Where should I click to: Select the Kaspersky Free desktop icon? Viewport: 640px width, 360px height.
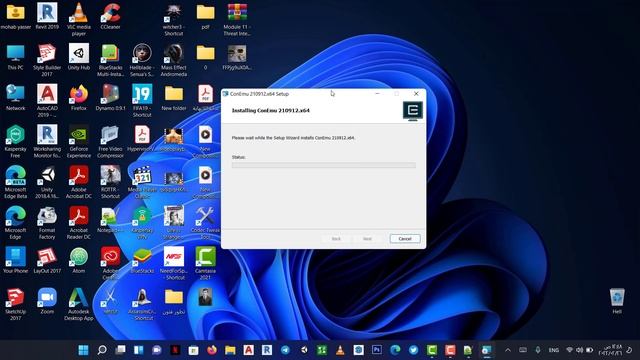click(16, 141)
